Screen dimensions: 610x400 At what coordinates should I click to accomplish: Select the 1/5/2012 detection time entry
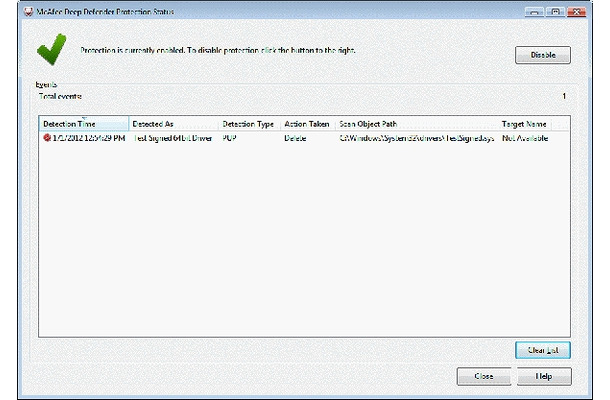pos(89,138)
